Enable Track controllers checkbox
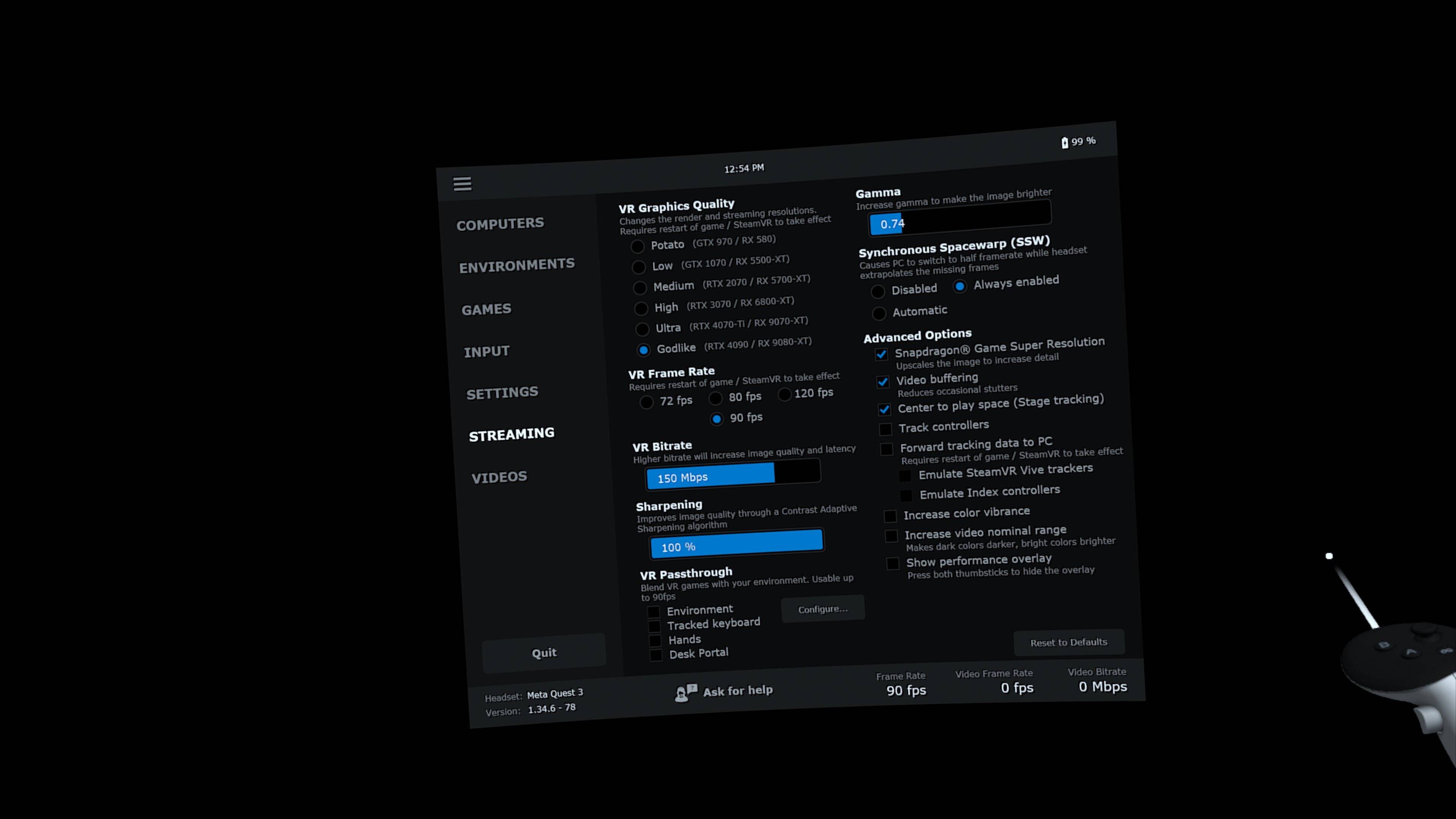Viewport: 1456px width, 819px height. [885, 430]
